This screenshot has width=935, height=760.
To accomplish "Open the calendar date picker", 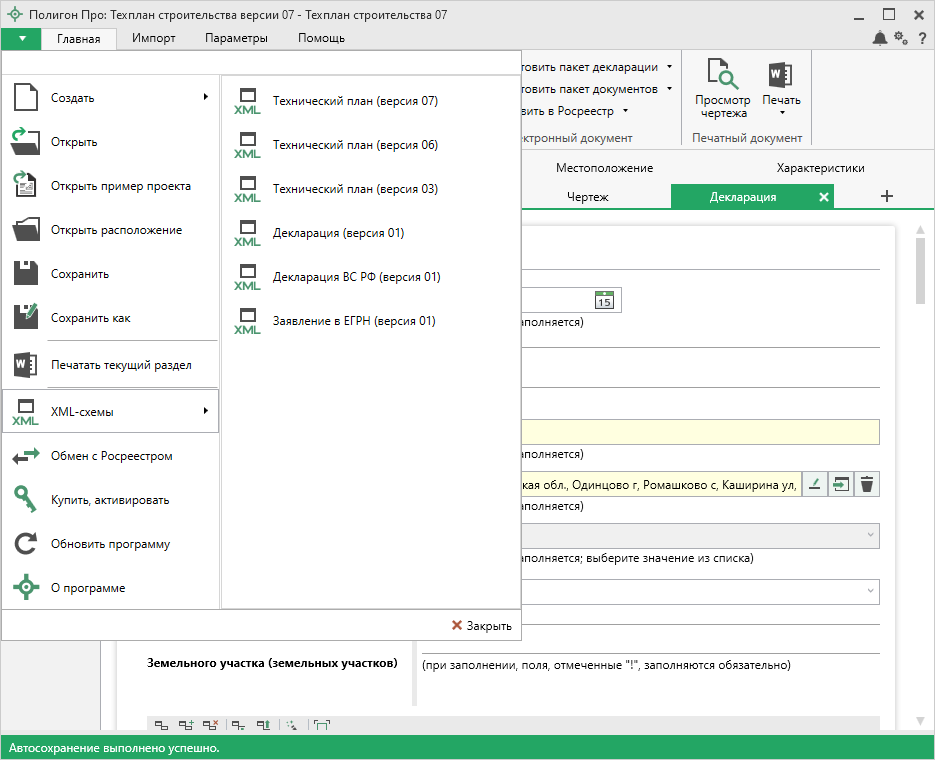I will (604, 300).
